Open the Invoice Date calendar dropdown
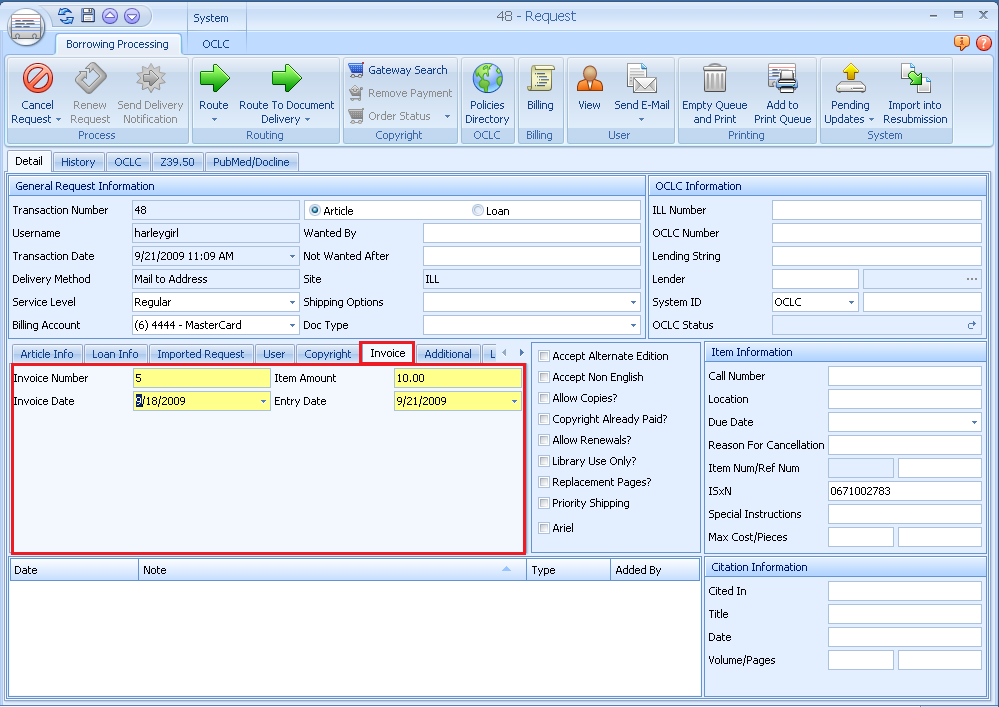Screen dimensions: 999x707 click(262, 400)
